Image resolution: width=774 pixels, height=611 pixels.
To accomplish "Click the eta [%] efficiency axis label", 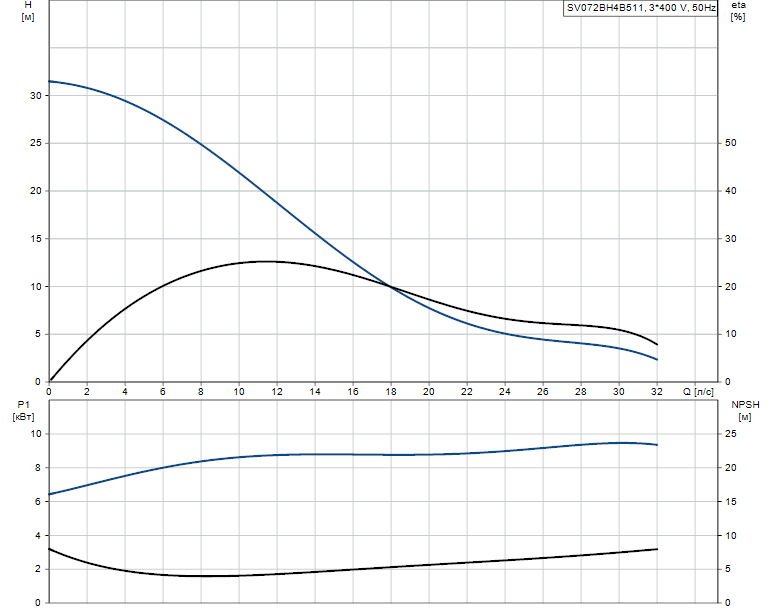I will [738, 10].
